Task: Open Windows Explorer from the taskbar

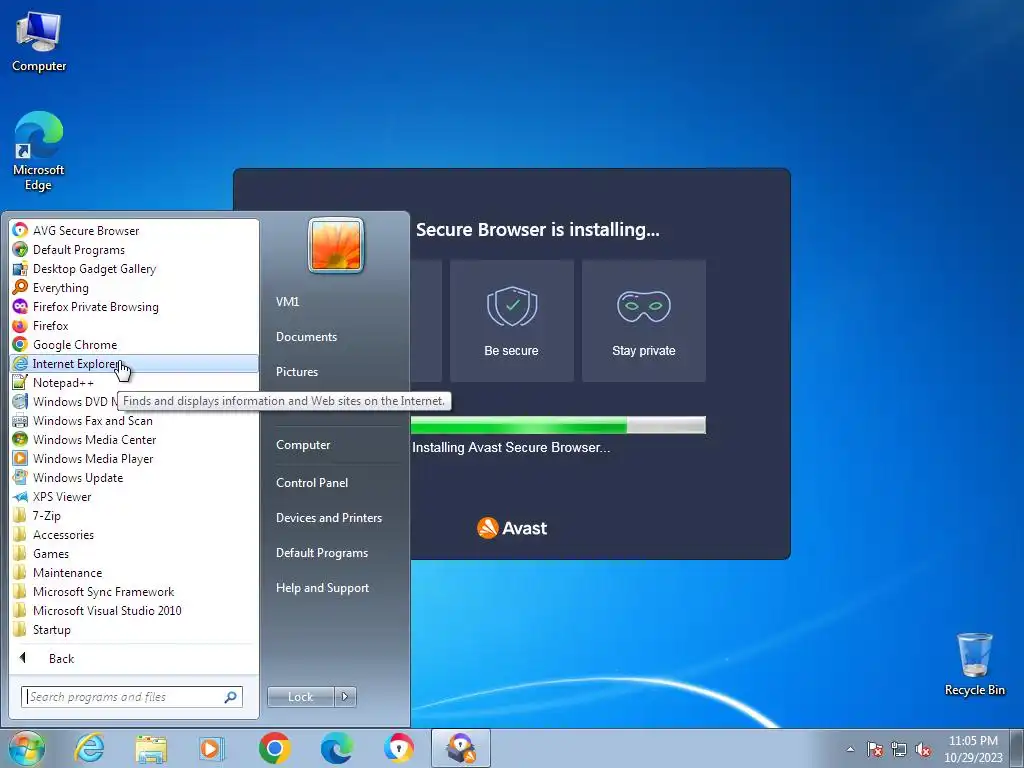Action: tap(151, 748)
